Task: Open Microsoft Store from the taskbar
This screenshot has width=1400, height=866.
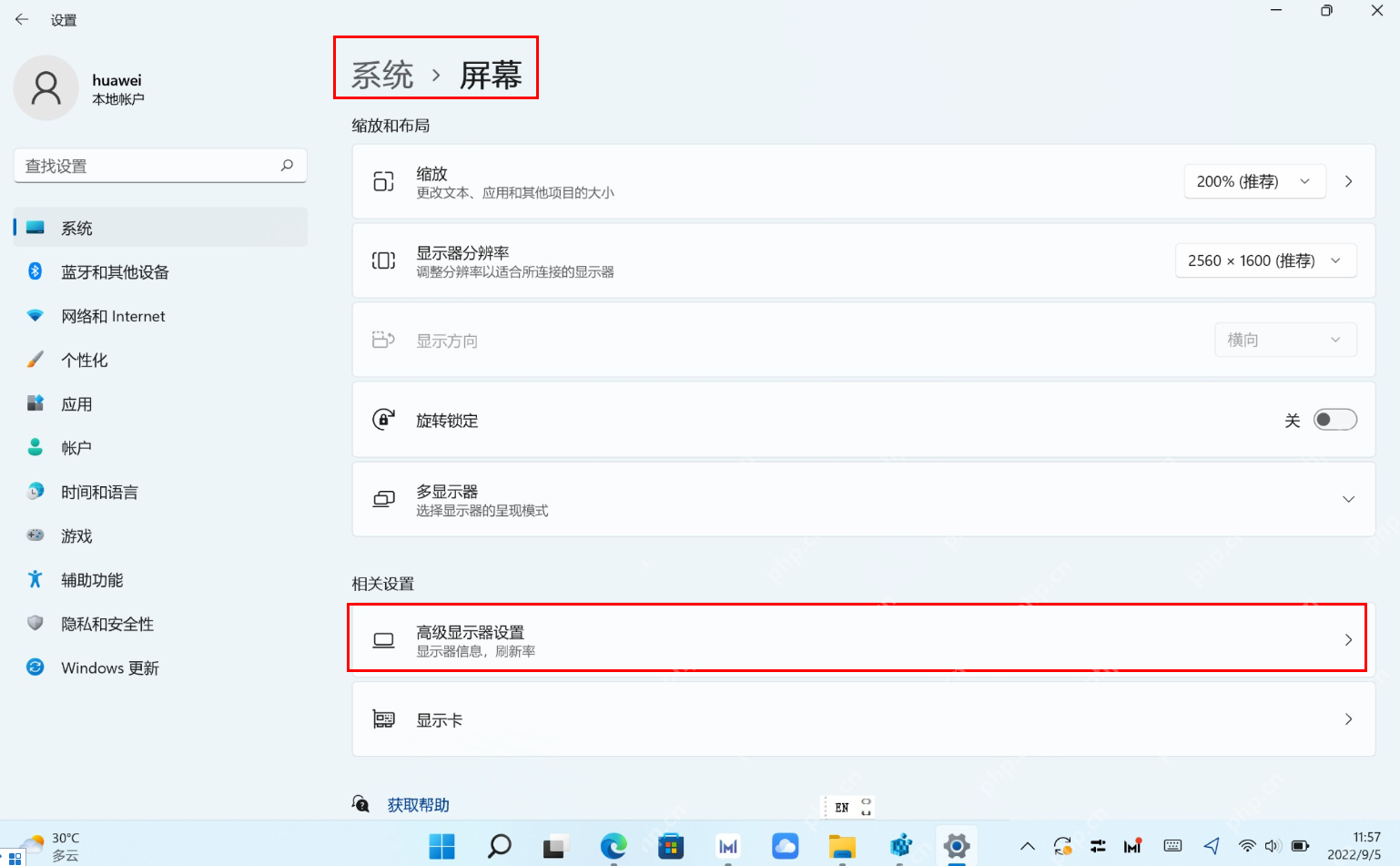Action: click(x=671, y=847)
